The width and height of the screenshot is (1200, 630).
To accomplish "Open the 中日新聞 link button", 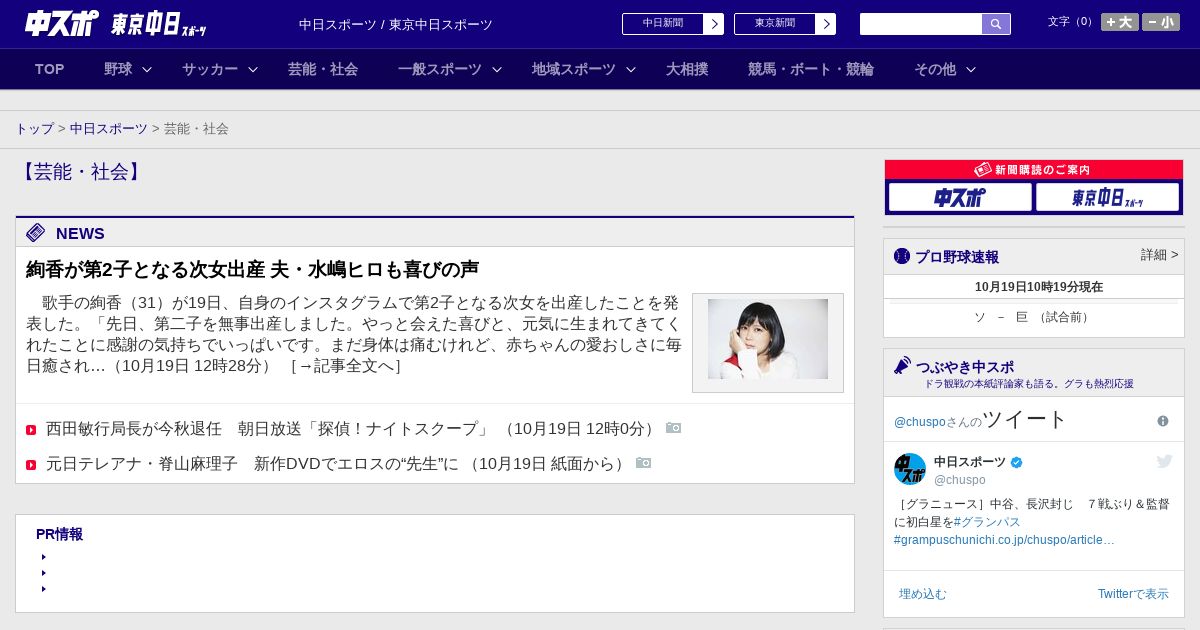I will click(663, 24).
